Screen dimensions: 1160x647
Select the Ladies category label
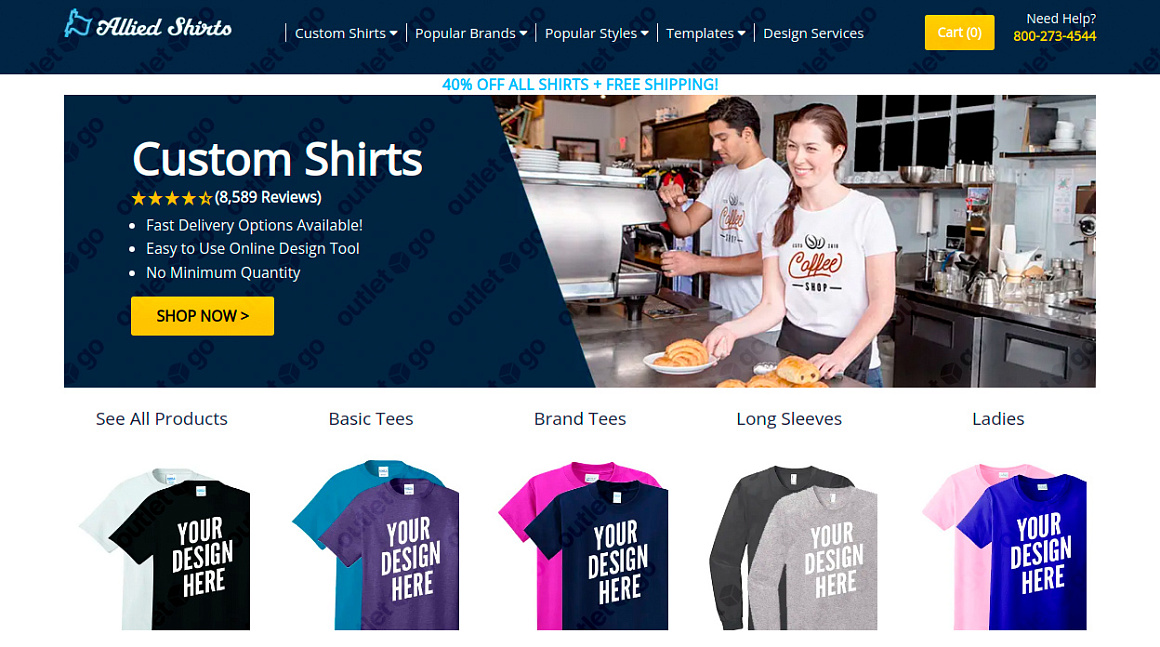coord(998,419)
